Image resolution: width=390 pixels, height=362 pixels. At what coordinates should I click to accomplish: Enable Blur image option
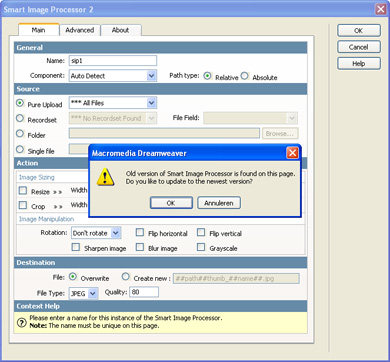pyautogui.click(x=140, y=247)
